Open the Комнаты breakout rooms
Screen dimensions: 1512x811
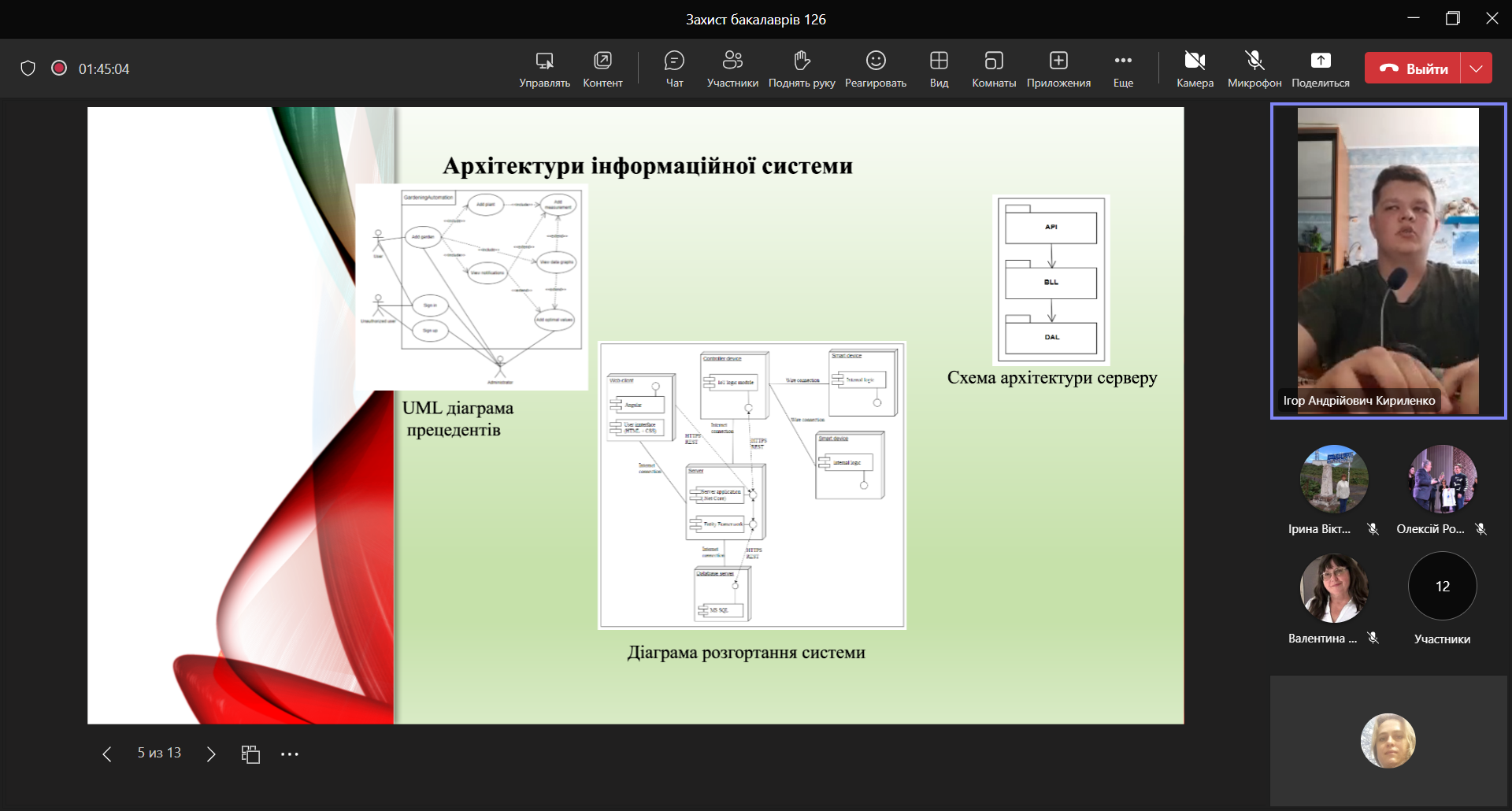[993, 69]
